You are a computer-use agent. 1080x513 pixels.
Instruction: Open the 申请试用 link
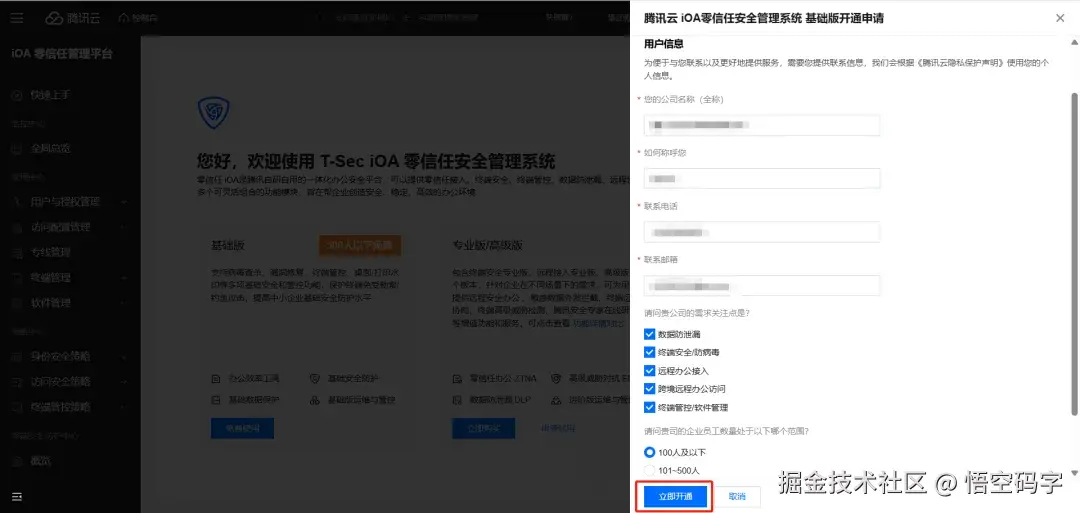point(558,428)
